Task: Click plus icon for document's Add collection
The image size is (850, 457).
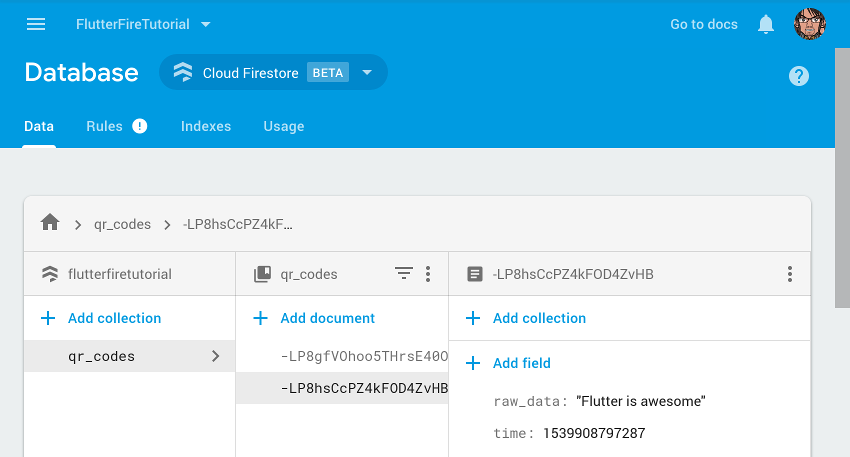Action: 473,318
